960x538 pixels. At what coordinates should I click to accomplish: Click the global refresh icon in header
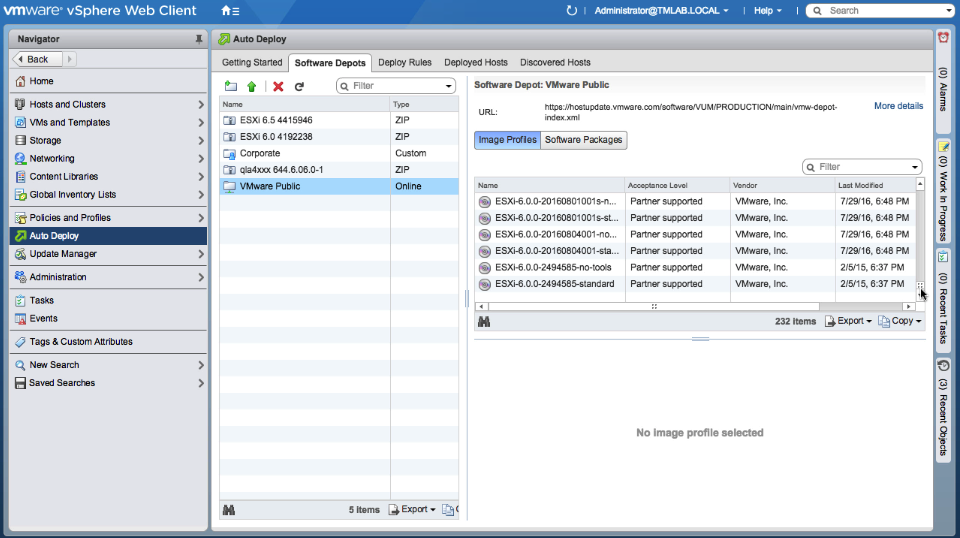pyautogui.click(x=572, y=11)
